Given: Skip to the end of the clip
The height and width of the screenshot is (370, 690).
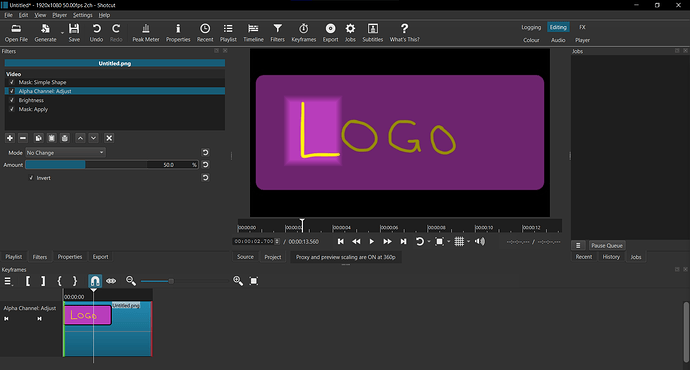Looking at the screenshot, I should tap(403, 242).
